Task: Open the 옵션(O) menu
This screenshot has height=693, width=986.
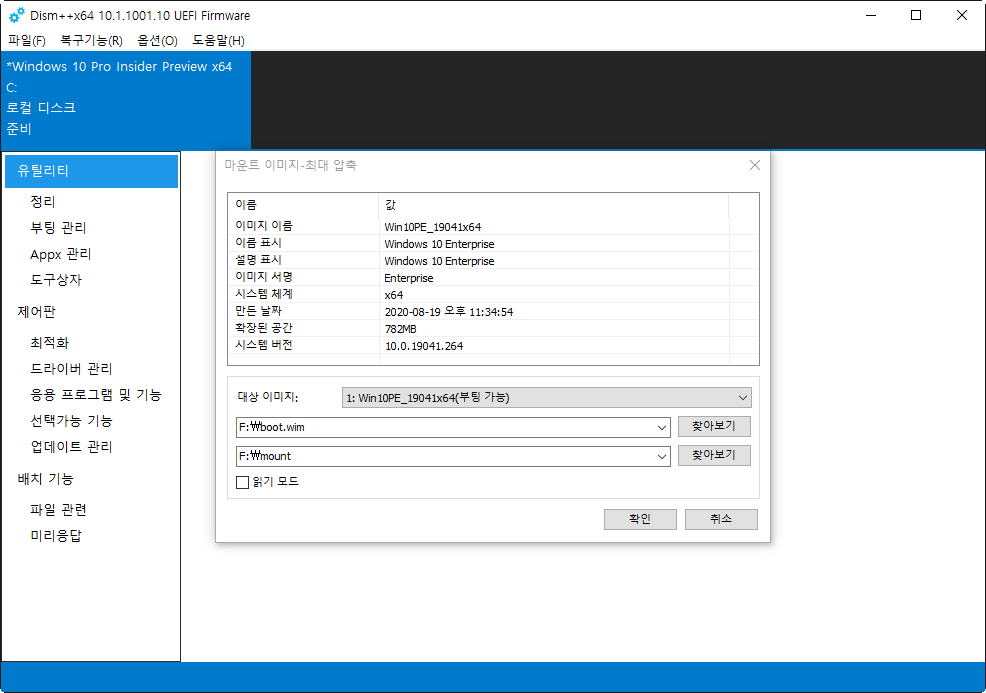Action: 158,41
